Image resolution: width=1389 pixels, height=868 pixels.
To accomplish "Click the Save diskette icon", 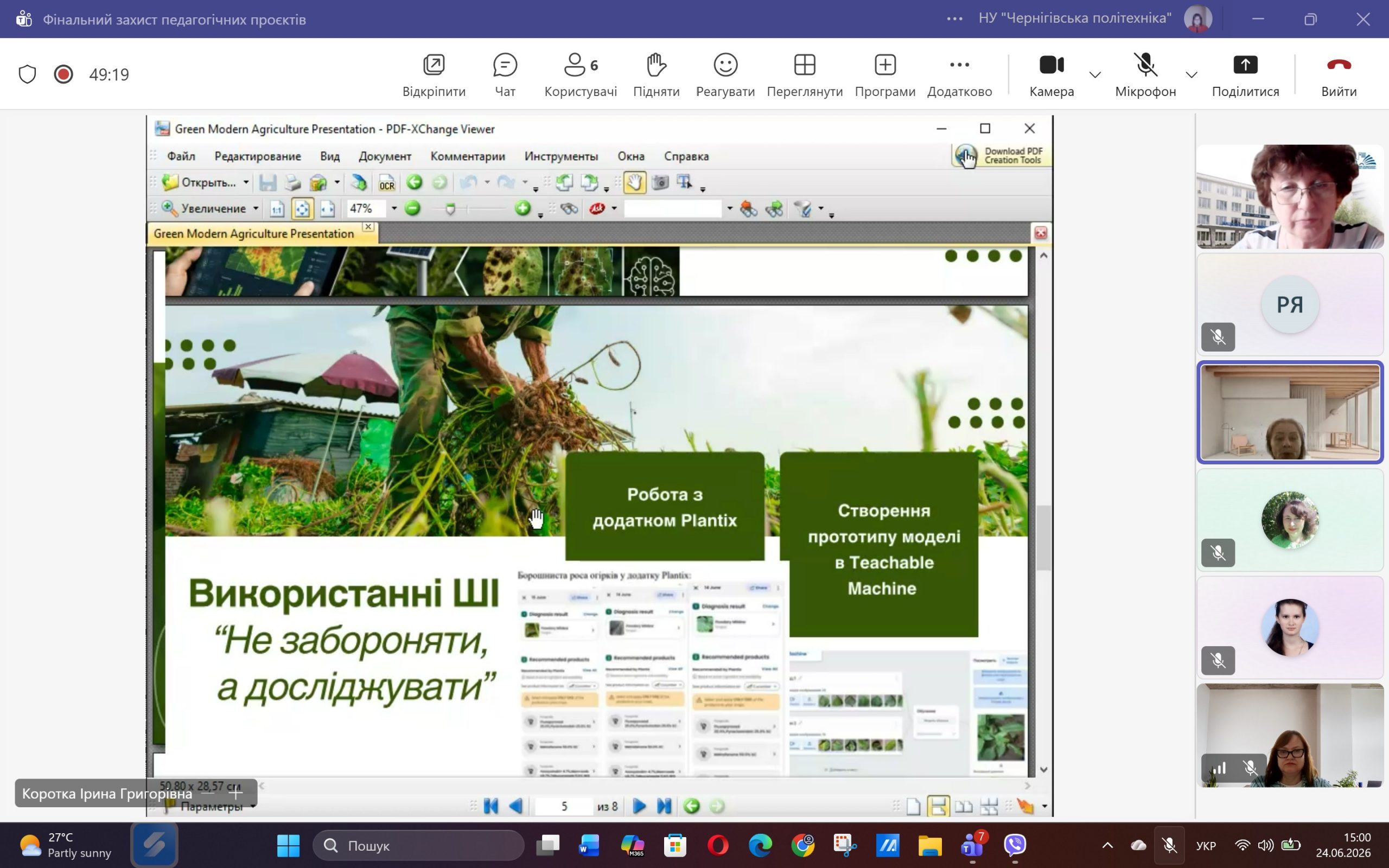I will [267, 183].
